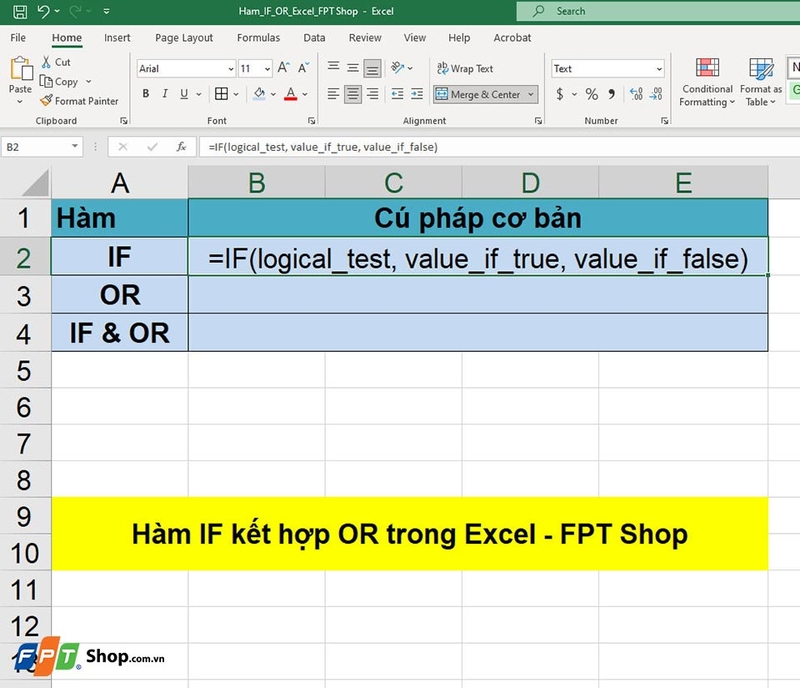Open the font size dropdown
800x688 pixels.
pyautogui.click(x=267, y=69)
